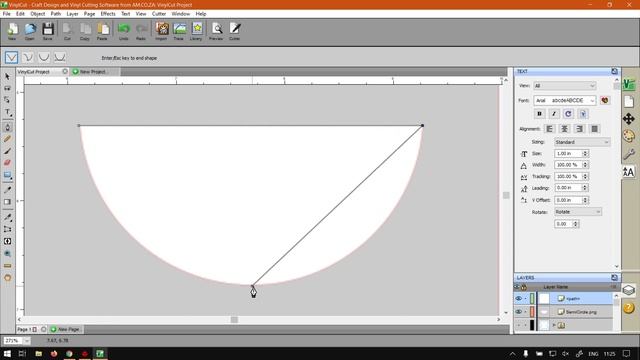The width and height of the screenshot is (640, 360).
Task: Open the File menu
Action: [x=7, y=14]
